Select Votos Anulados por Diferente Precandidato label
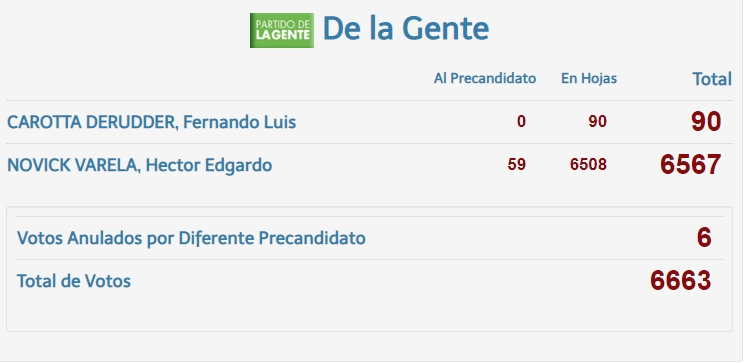 (x=191, y=238)
